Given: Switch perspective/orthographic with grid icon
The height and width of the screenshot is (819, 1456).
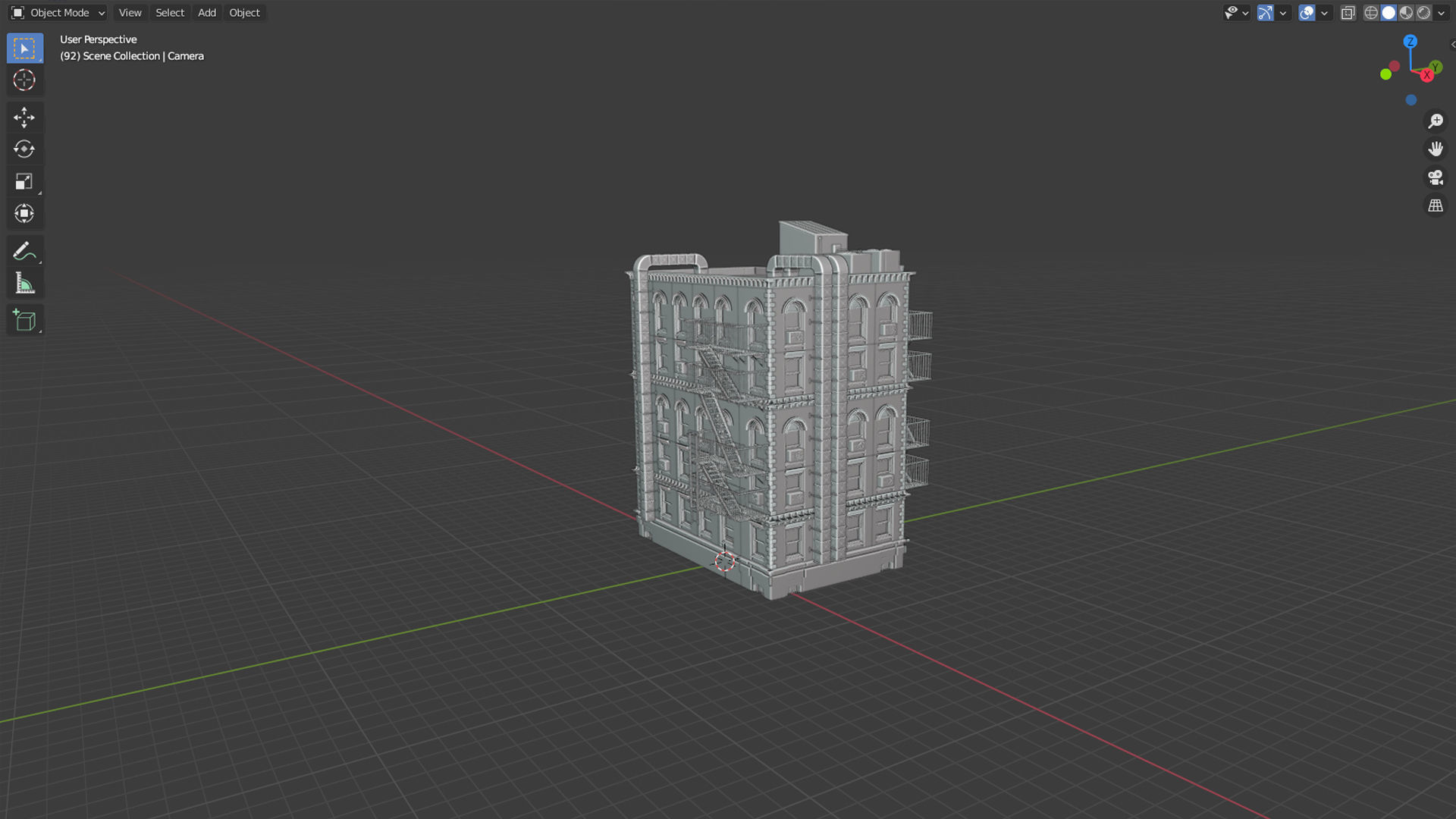Looking at the screenshot, I should pos(1436,206).
